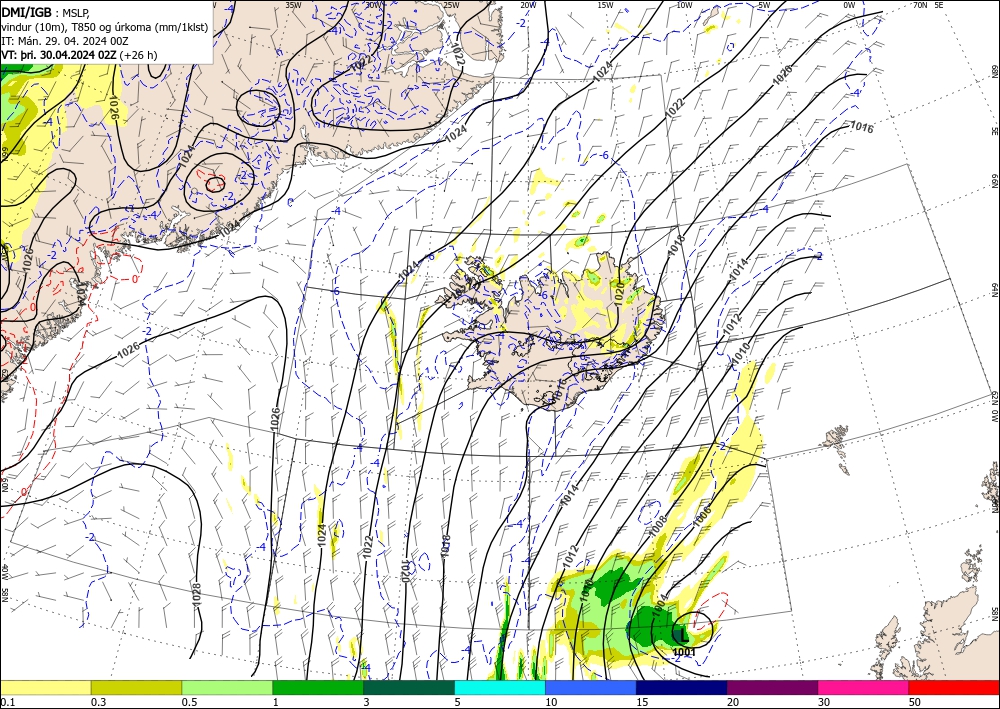
Task: Click the L low-pressure center marker
Action: coord(683,636)
